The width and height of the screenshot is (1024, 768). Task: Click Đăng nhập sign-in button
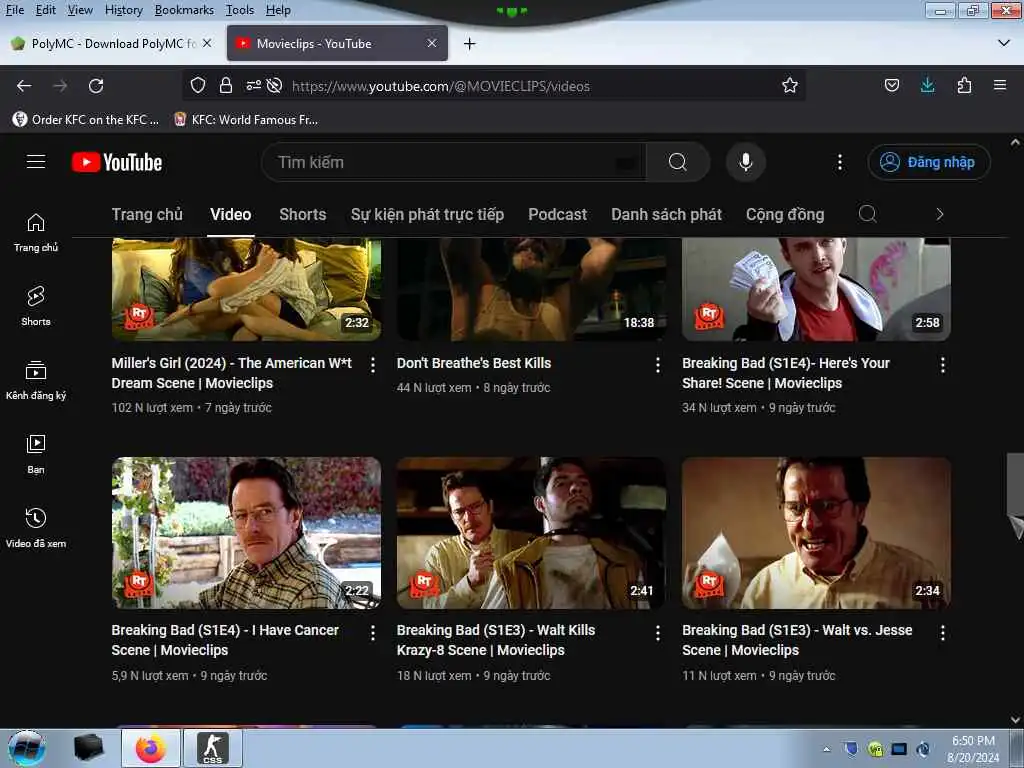click(x=928, y=162)
